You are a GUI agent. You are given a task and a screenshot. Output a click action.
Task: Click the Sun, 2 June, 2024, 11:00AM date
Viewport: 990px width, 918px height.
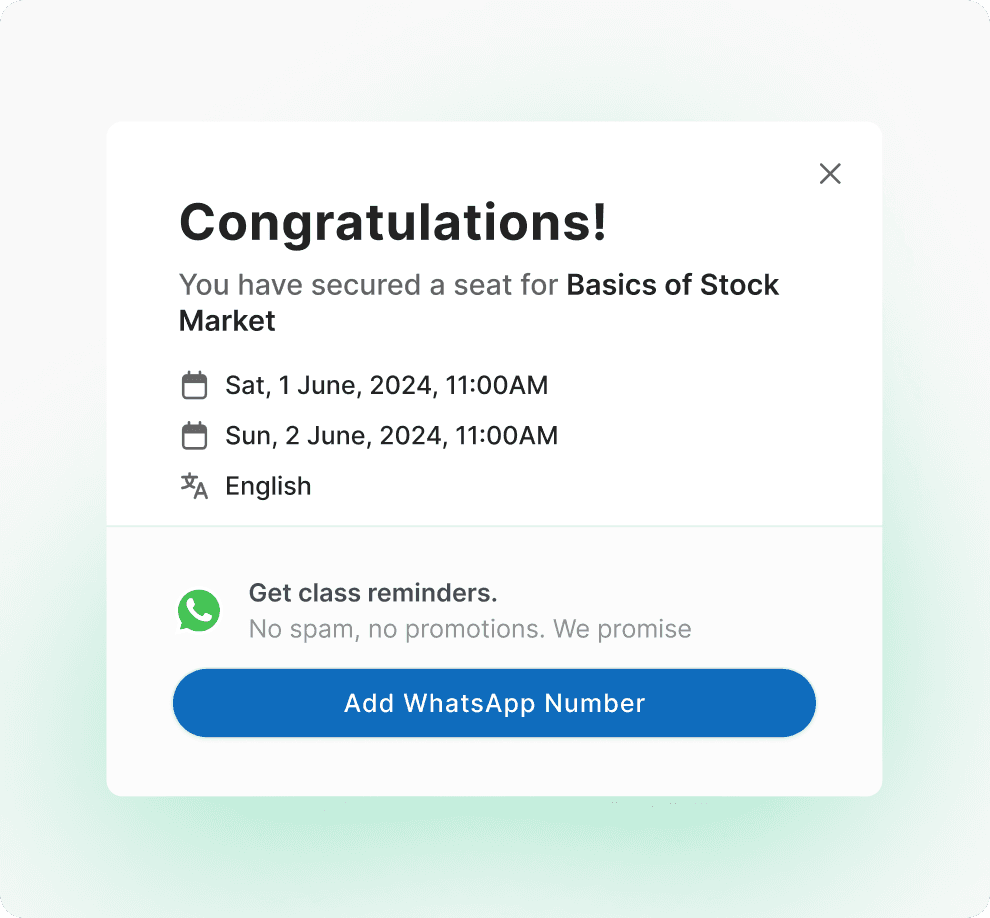(x=391, y=436)
